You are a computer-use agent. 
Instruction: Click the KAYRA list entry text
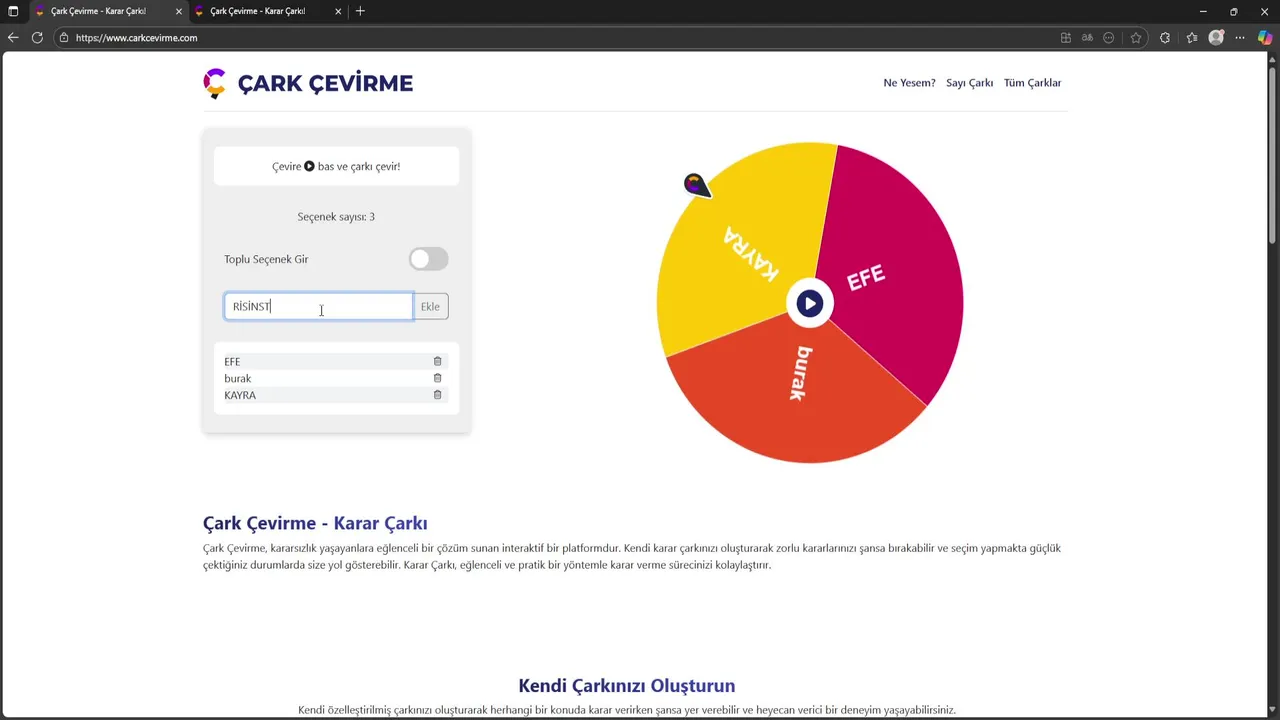coord(240,395)
